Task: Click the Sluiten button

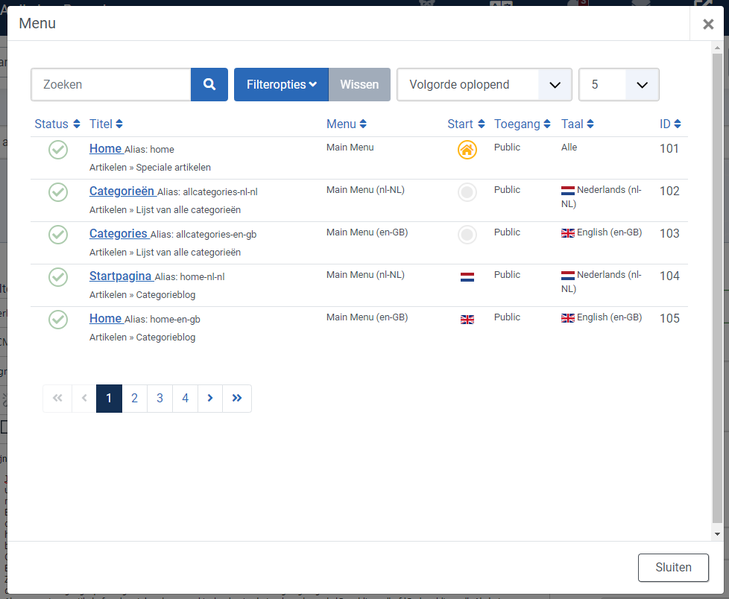Action: tap(673, 567)
